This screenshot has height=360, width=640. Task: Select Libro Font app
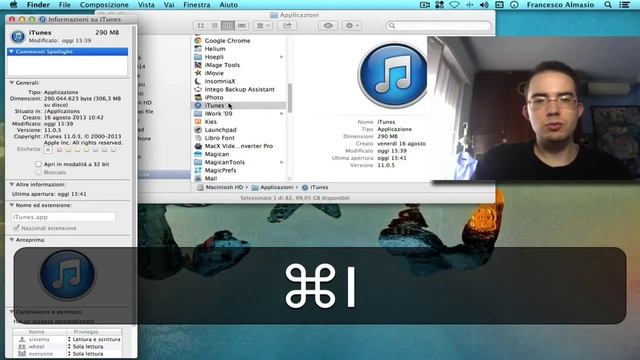click(220, 138)
